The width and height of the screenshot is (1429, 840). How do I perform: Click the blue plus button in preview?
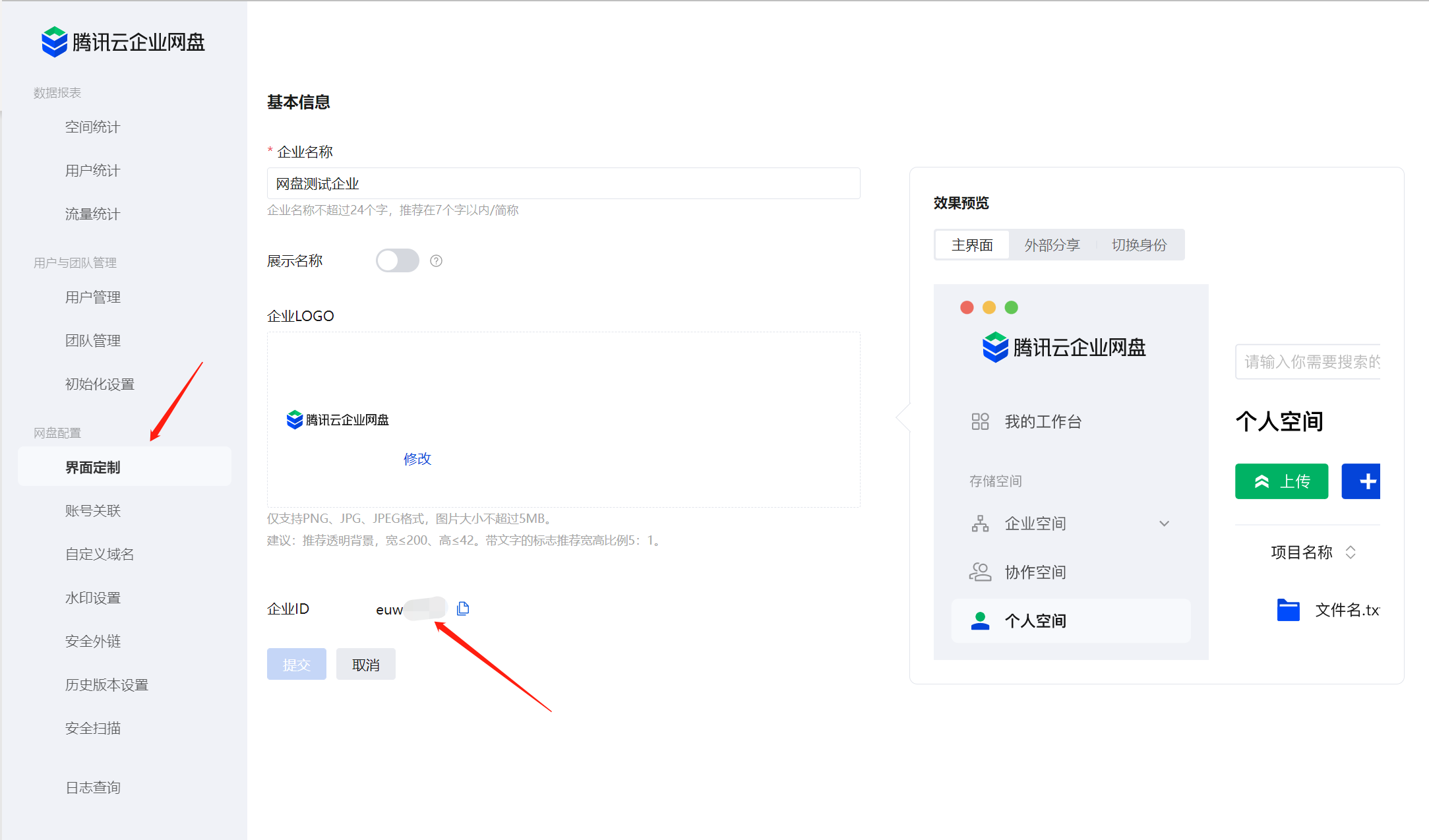click(x=1361, y=481)
